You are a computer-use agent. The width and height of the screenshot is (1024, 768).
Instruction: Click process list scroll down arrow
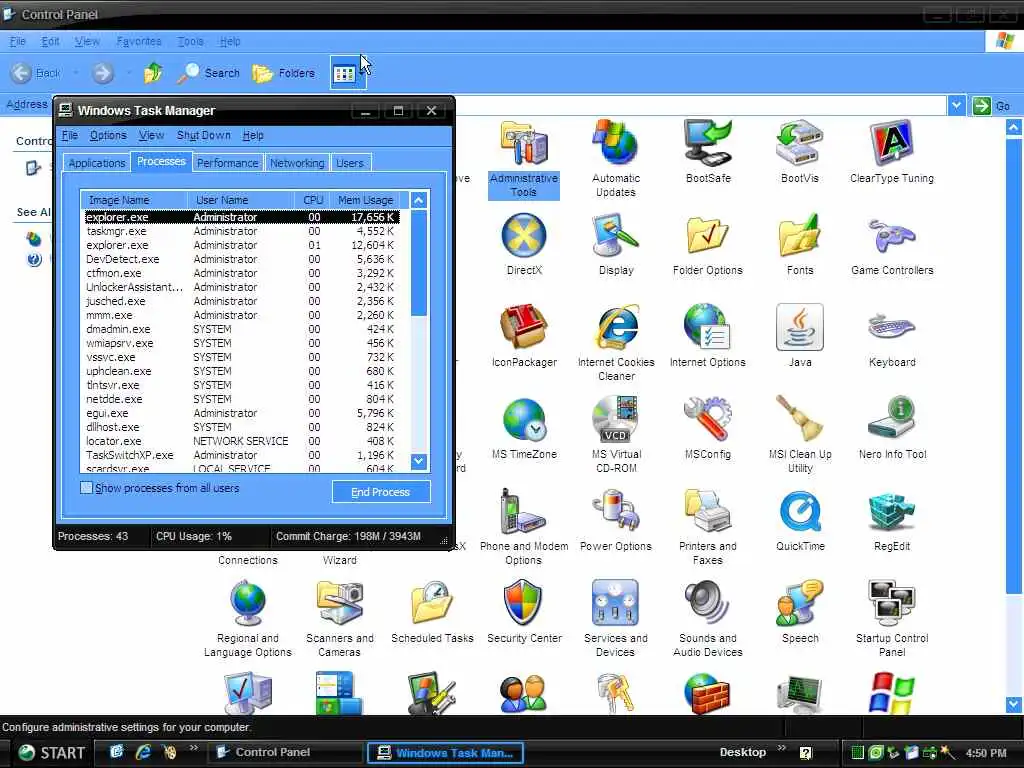click(419, 461)
